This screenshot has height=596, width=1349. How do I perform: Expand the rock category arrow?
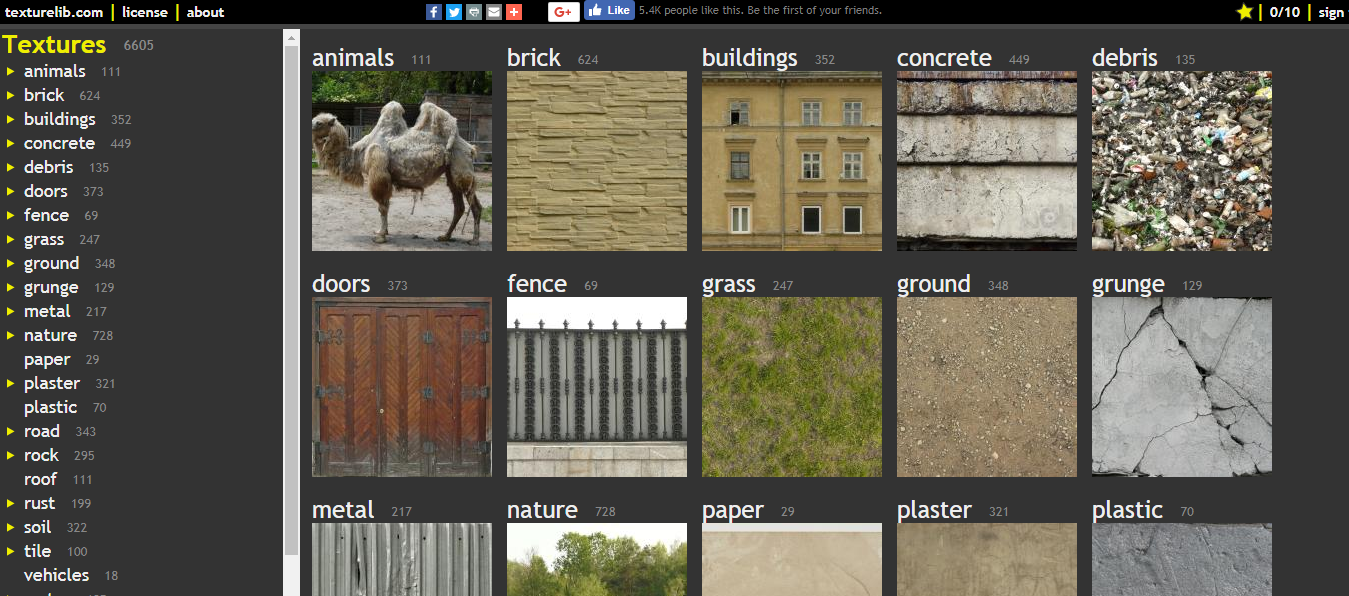(x=10, y=455)
